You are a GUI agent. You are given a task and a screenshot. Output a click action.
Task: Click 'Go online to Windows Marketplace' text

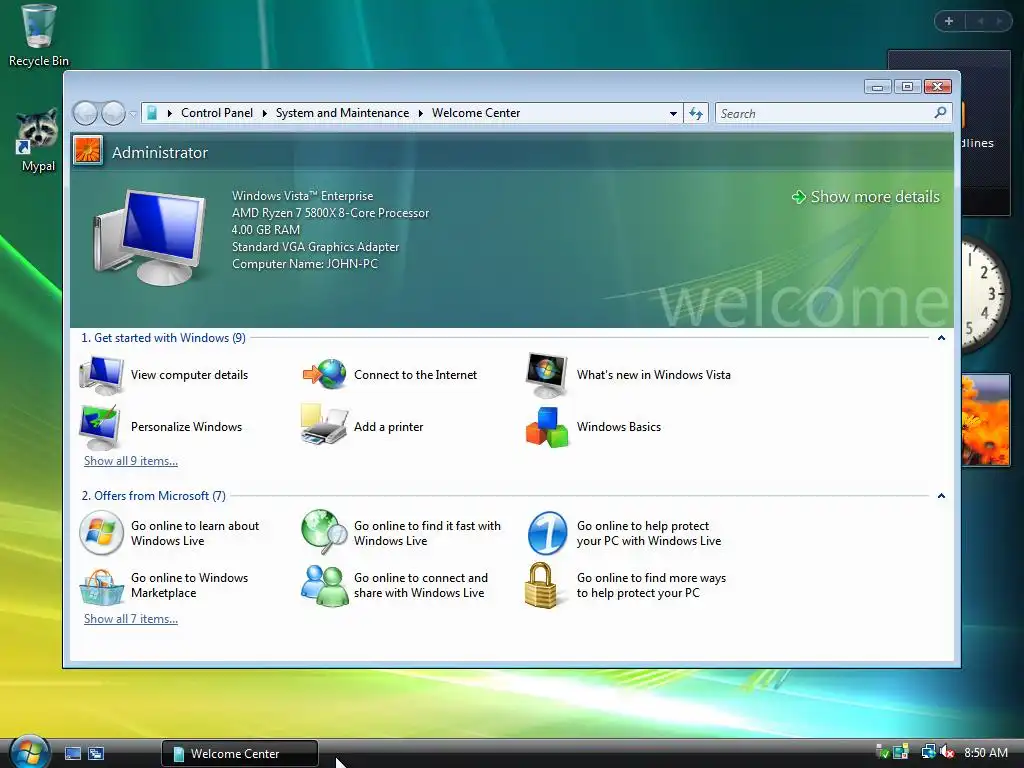coord(189,586)
